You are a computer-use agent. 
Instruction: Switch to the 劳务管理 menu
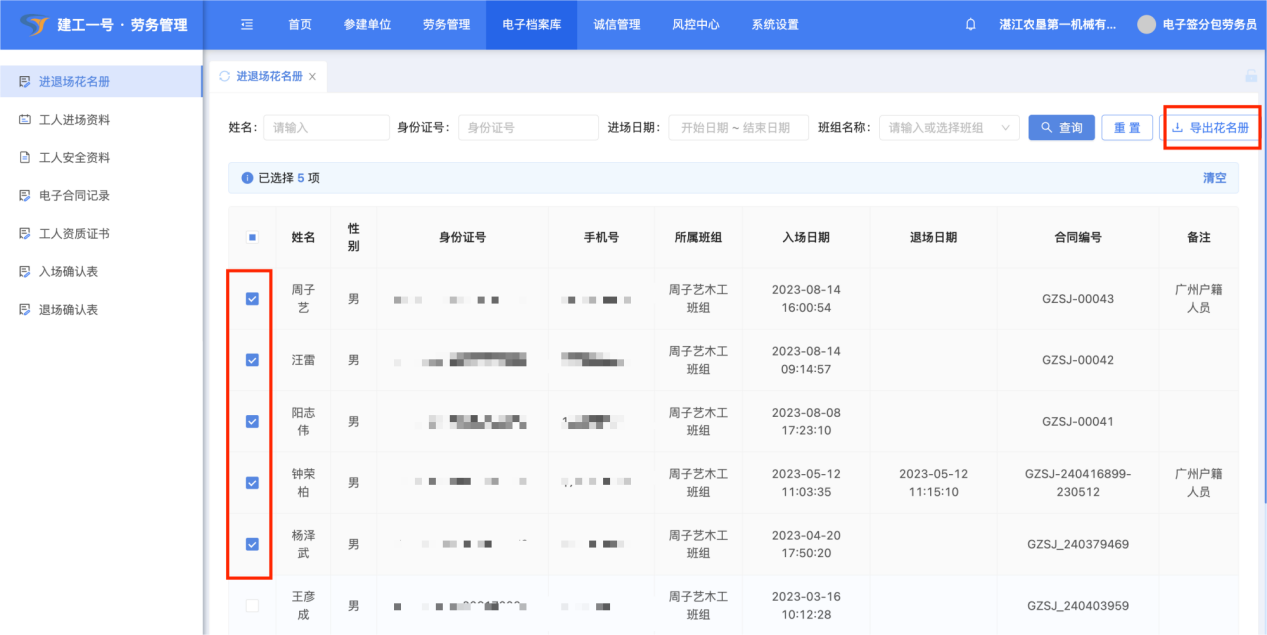(x=446, y=25)
